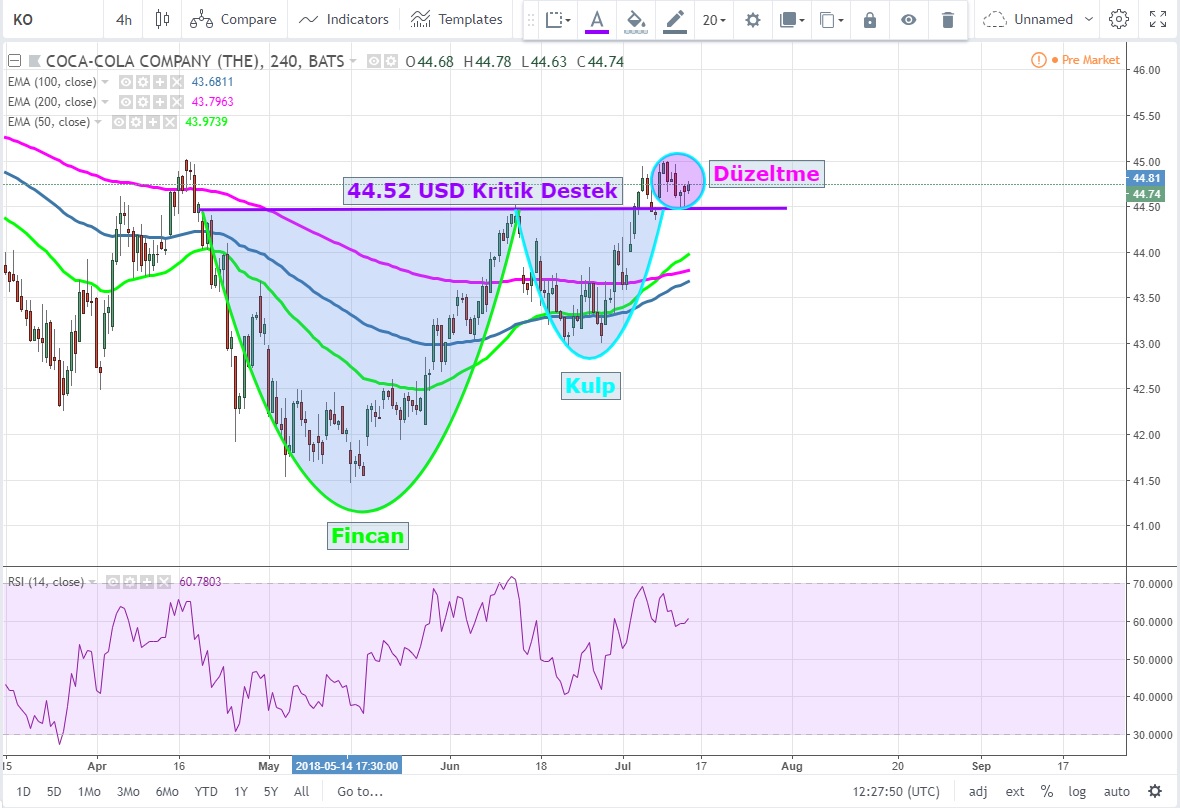This screenshot has height=808, width=1180.
Task: Click the Compare symbols button
Action: click(233, 20)
